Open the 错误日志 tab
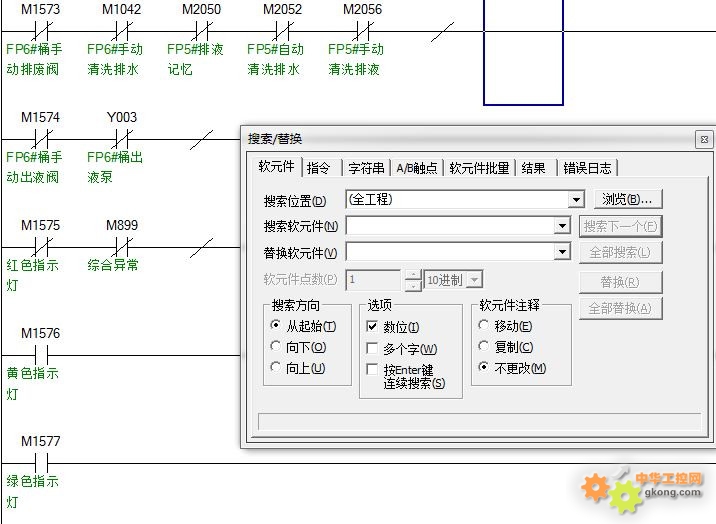The image size is (716, 524). point(587,168)
